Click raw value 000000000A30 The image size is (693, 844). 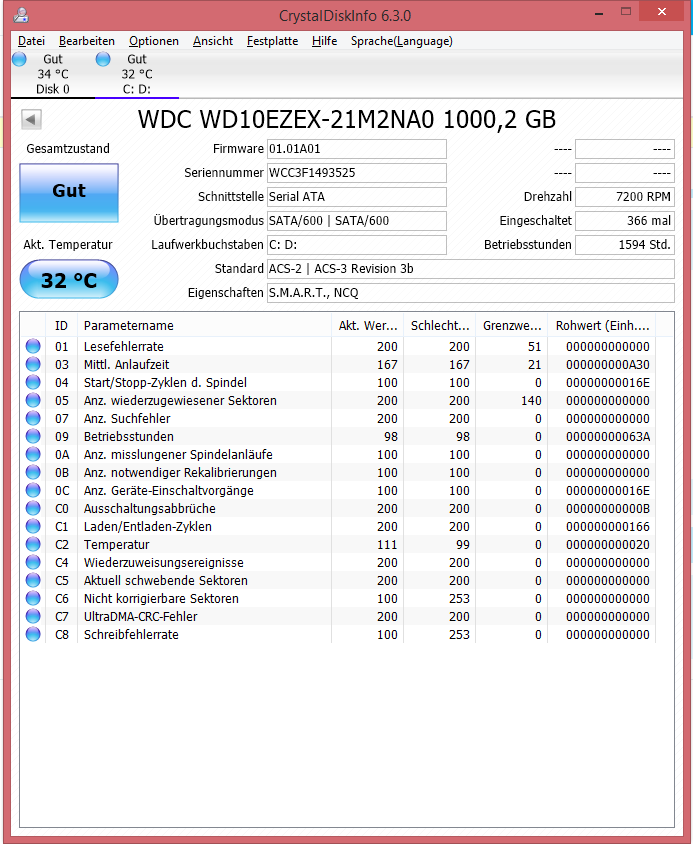point(607,364)
